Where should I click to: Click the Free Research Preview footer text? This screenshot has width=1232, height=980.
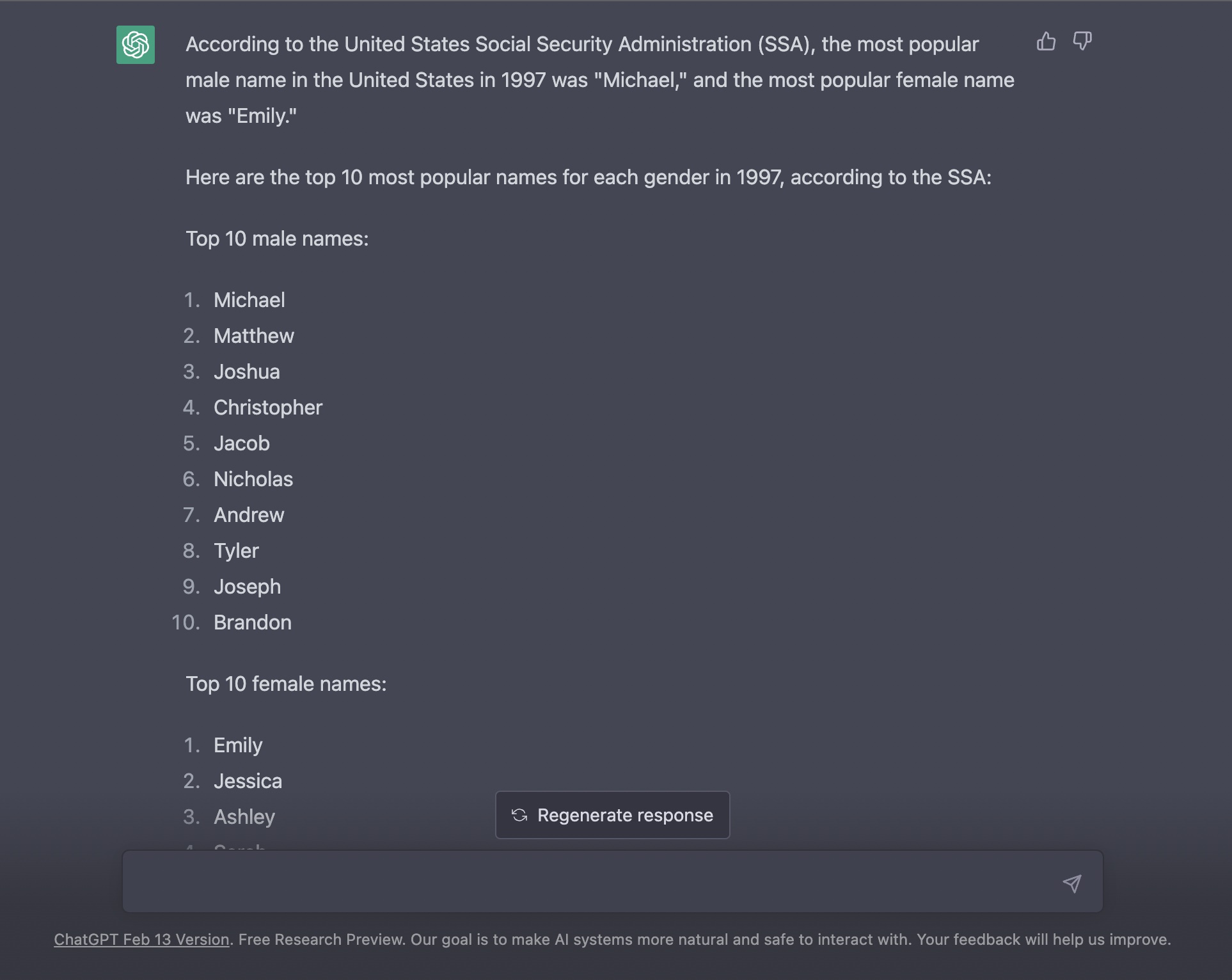click(x=322, y=940)
